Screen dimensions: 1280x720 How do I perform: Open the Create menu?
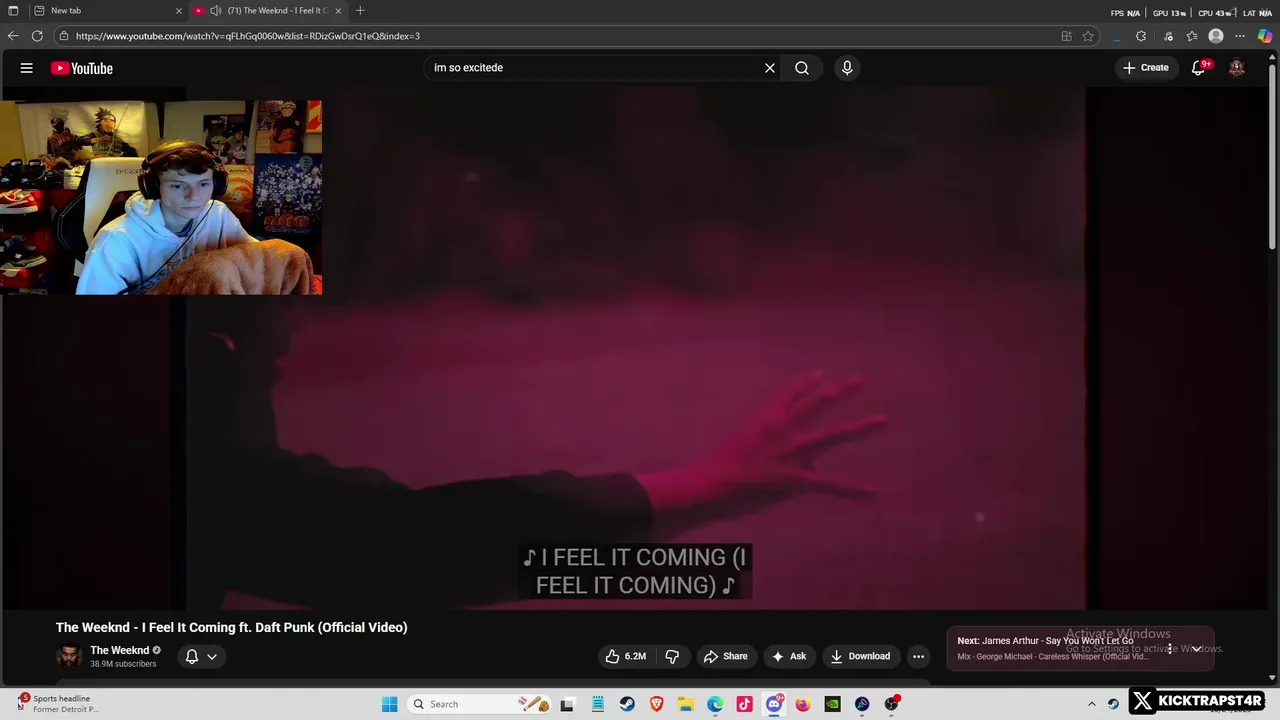pyautogui.click(x=1146, y=68)
